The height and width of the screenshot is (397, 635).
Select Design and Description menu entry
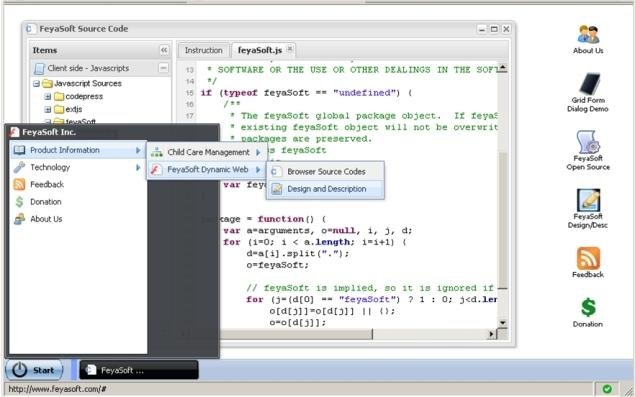pyautogui.click(x=326, y=189)
